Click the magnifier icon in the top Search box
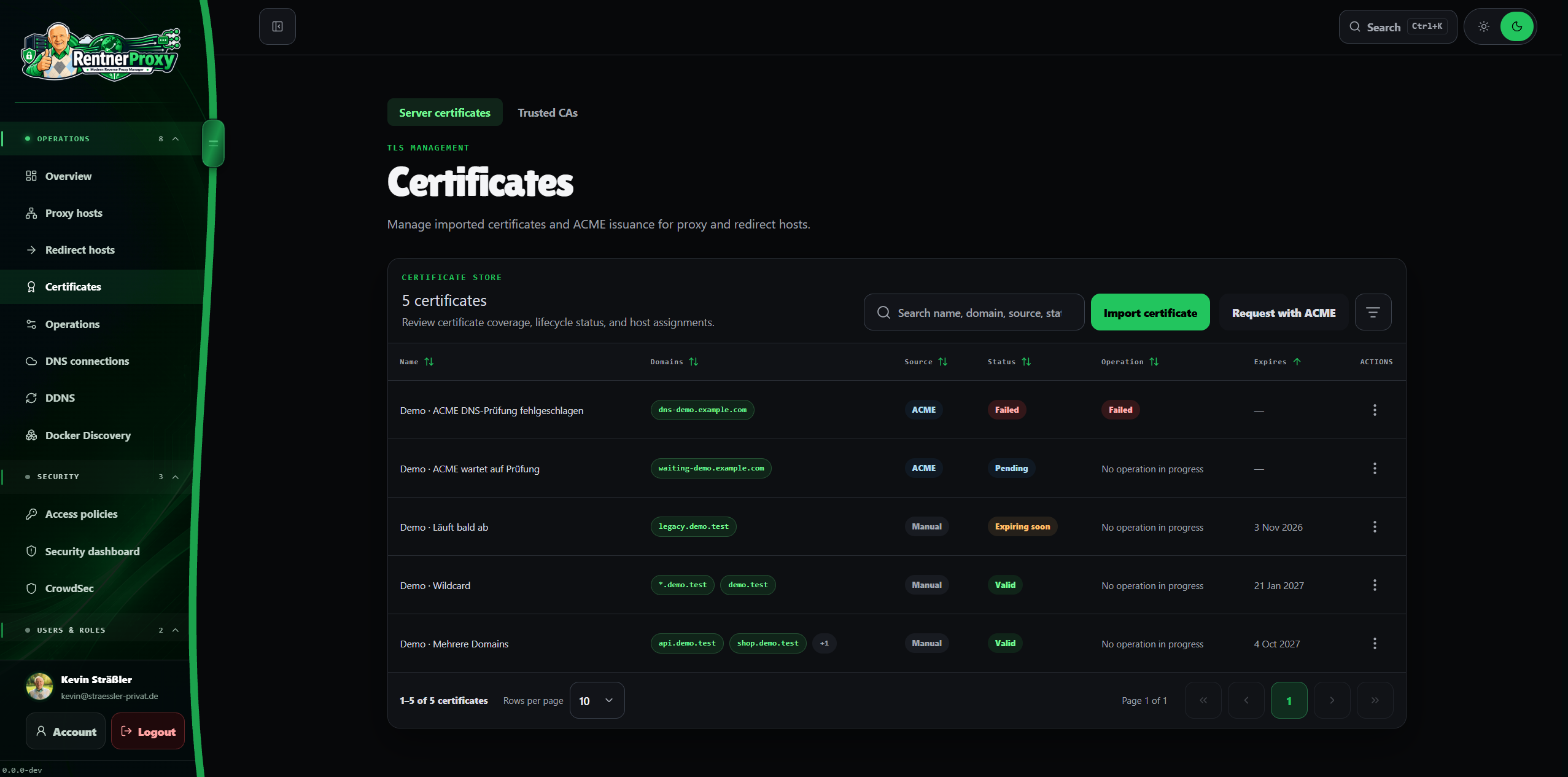The width and height of the screenshot is (1568, 777). (1355, 26)
